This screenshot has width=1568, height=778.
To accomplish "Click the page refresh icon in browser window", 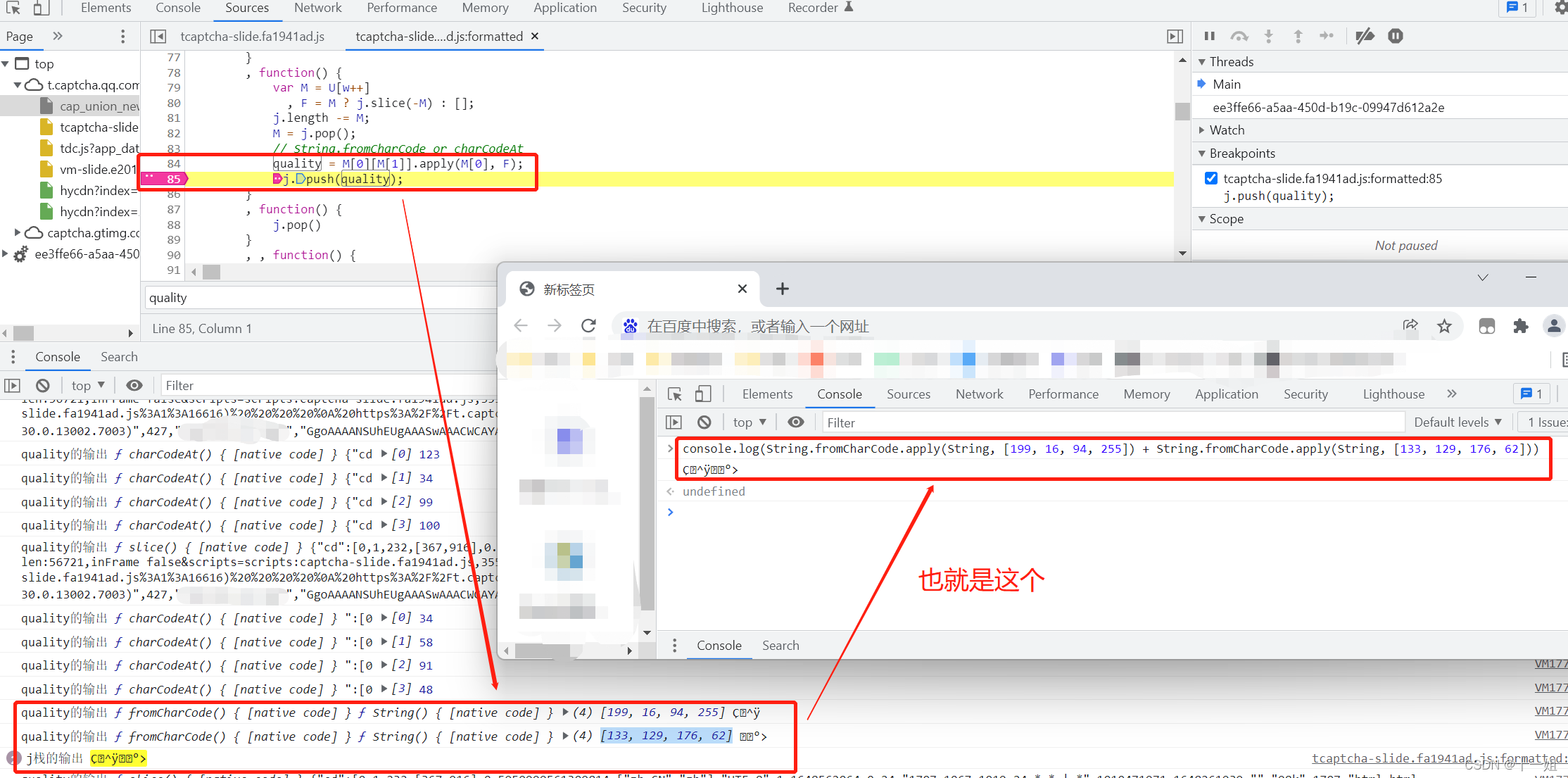I will (589, 325).
